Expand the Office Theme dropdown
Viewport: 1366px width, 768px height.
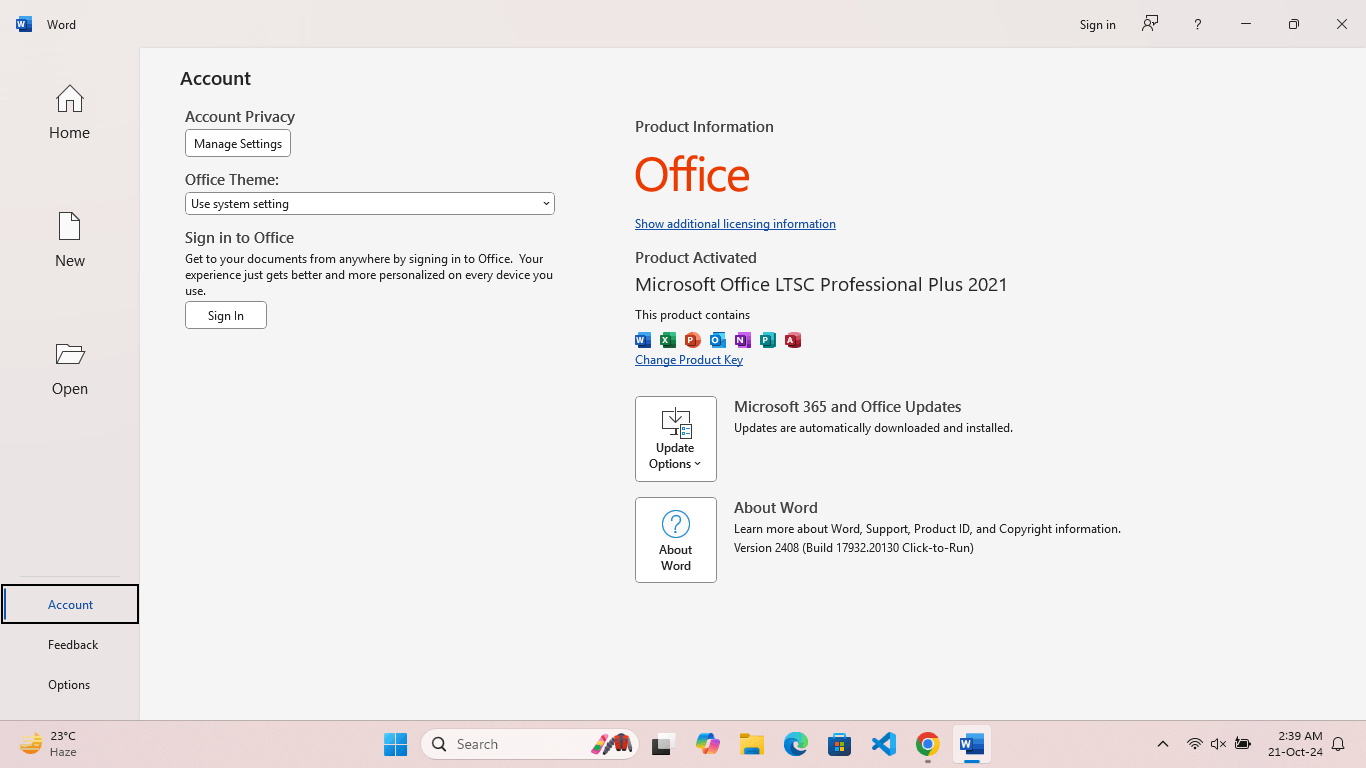pyautogui.click(x=370, y=203)
